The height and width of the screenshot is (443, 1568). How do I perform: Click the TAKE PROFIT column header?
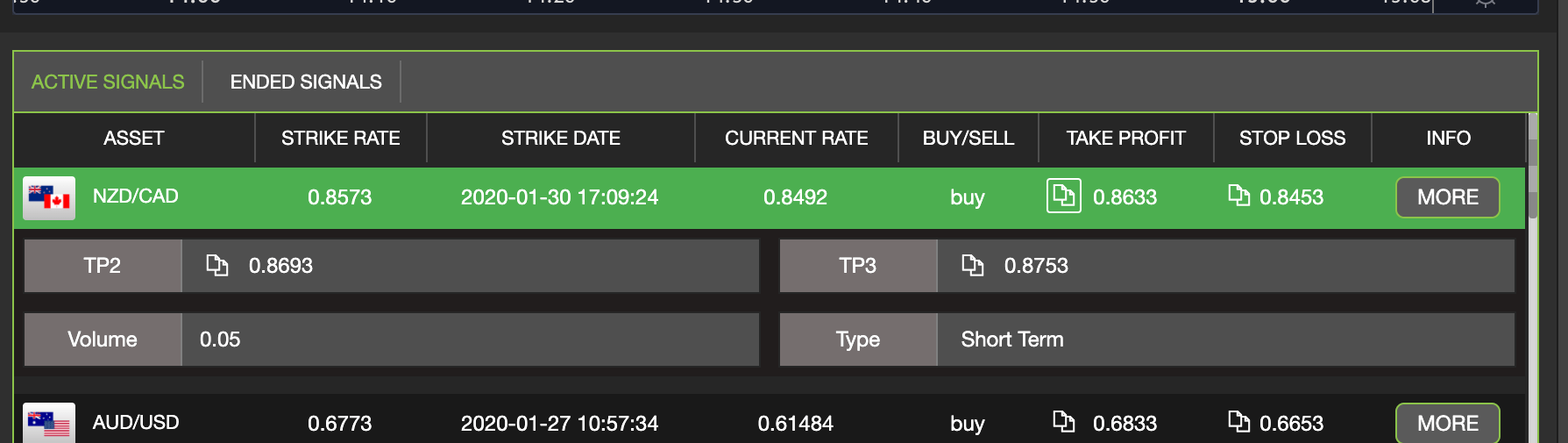1126,138
